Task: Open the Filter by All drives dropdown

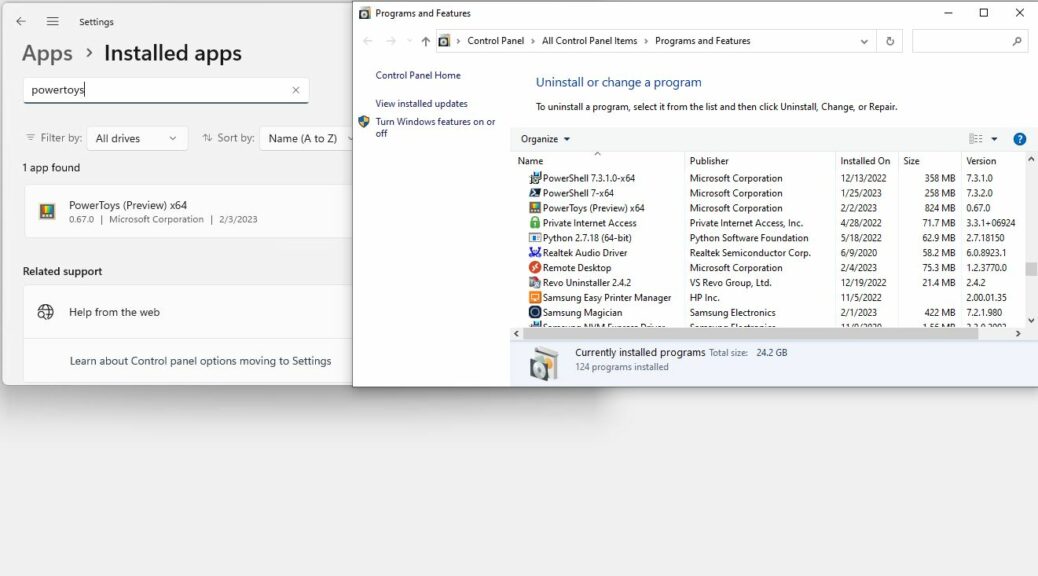Action: pos(137,138)
